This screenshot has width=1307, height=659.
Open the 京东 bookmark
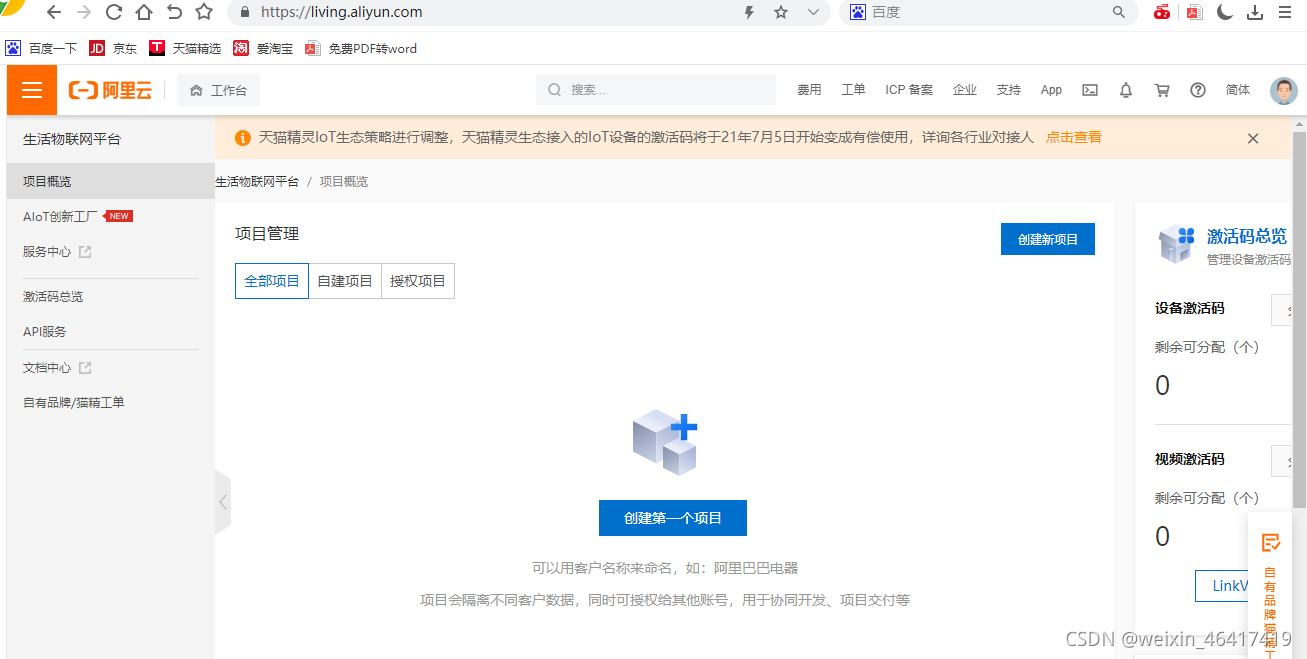(x=114, y=48)
